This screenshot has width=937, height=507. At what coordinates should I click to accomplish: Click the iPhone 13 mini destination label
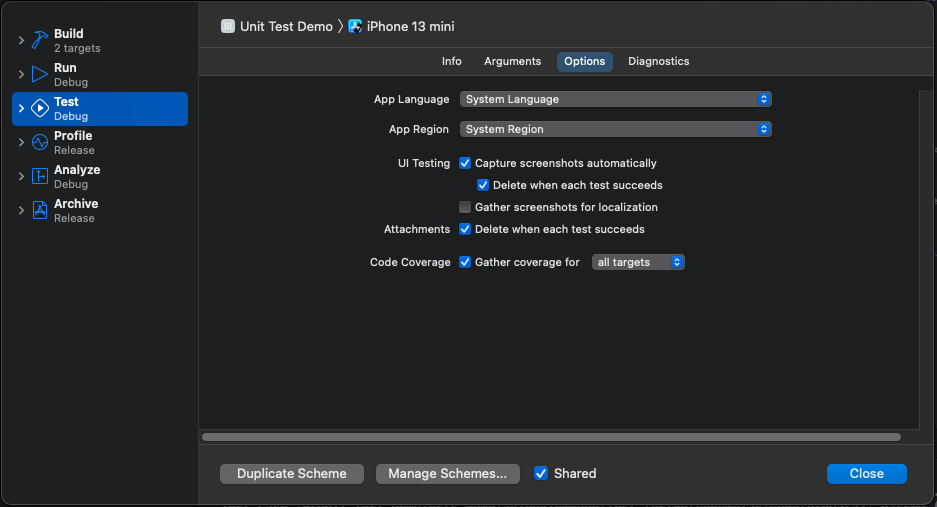tap(411, 26)
